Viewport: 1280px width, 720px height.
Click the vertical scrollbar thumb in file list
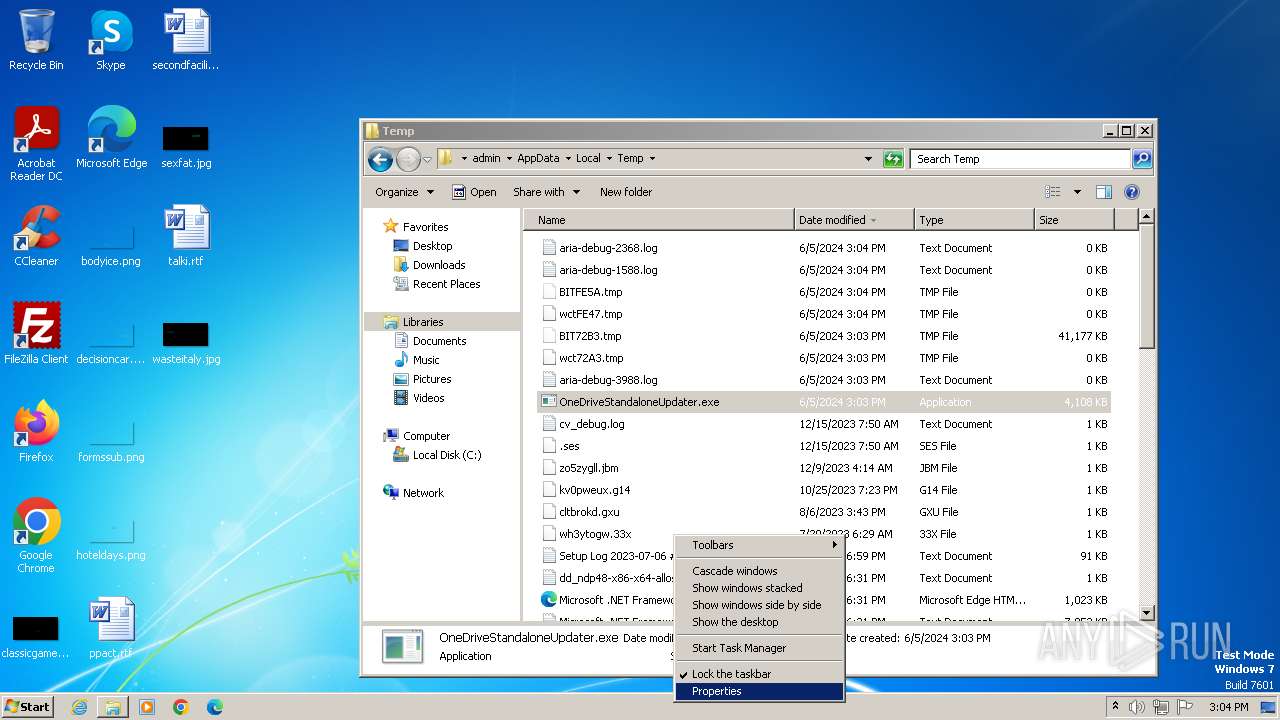1147,288
